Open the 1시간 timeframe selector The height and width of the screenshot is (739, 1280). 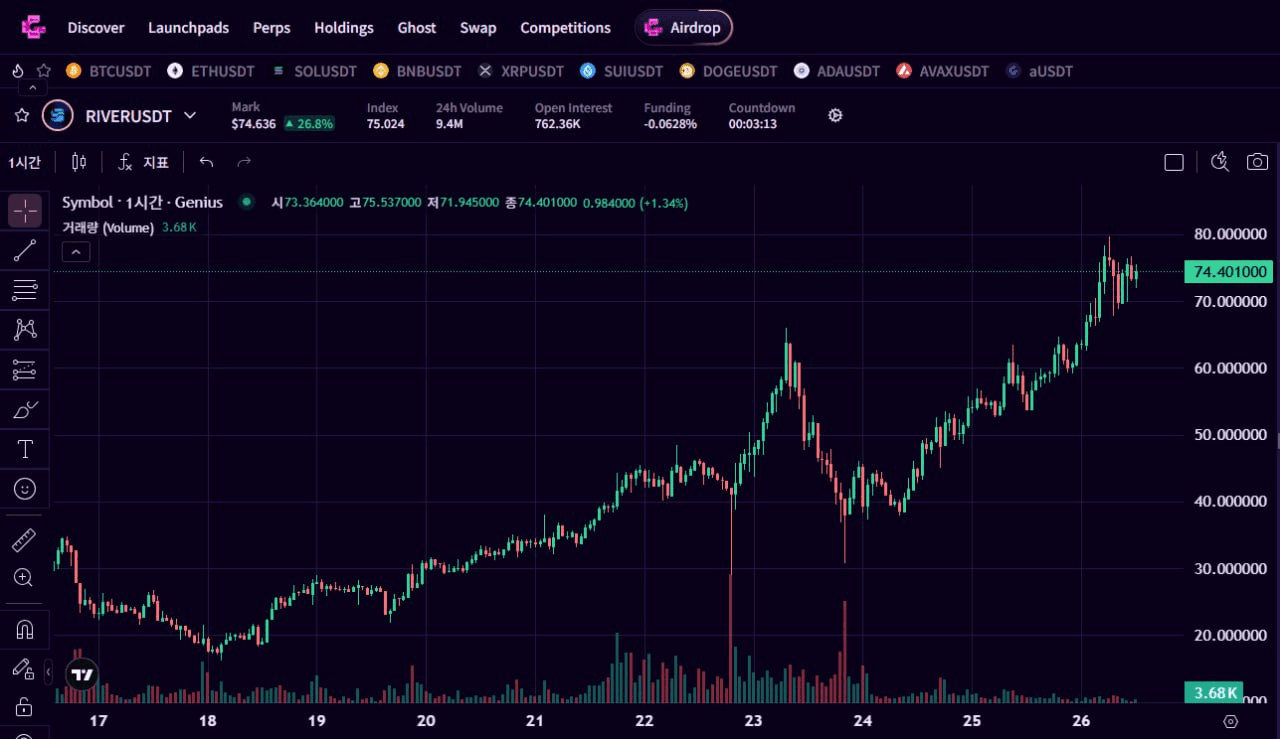coord(25,162)
